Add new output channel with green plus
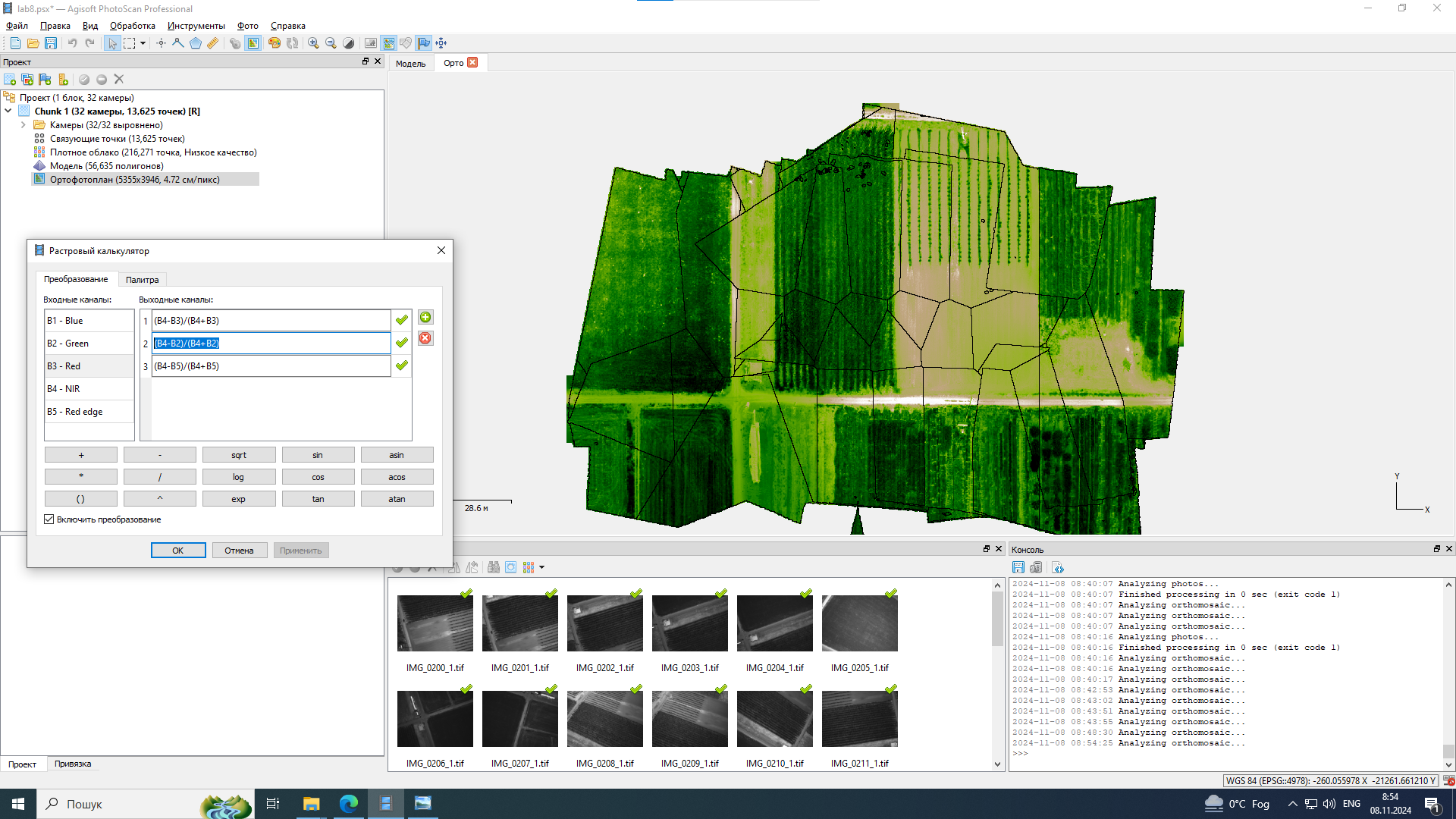Image resolution: width=1456 pixels, height=819 pixels. tap(425, 318)
